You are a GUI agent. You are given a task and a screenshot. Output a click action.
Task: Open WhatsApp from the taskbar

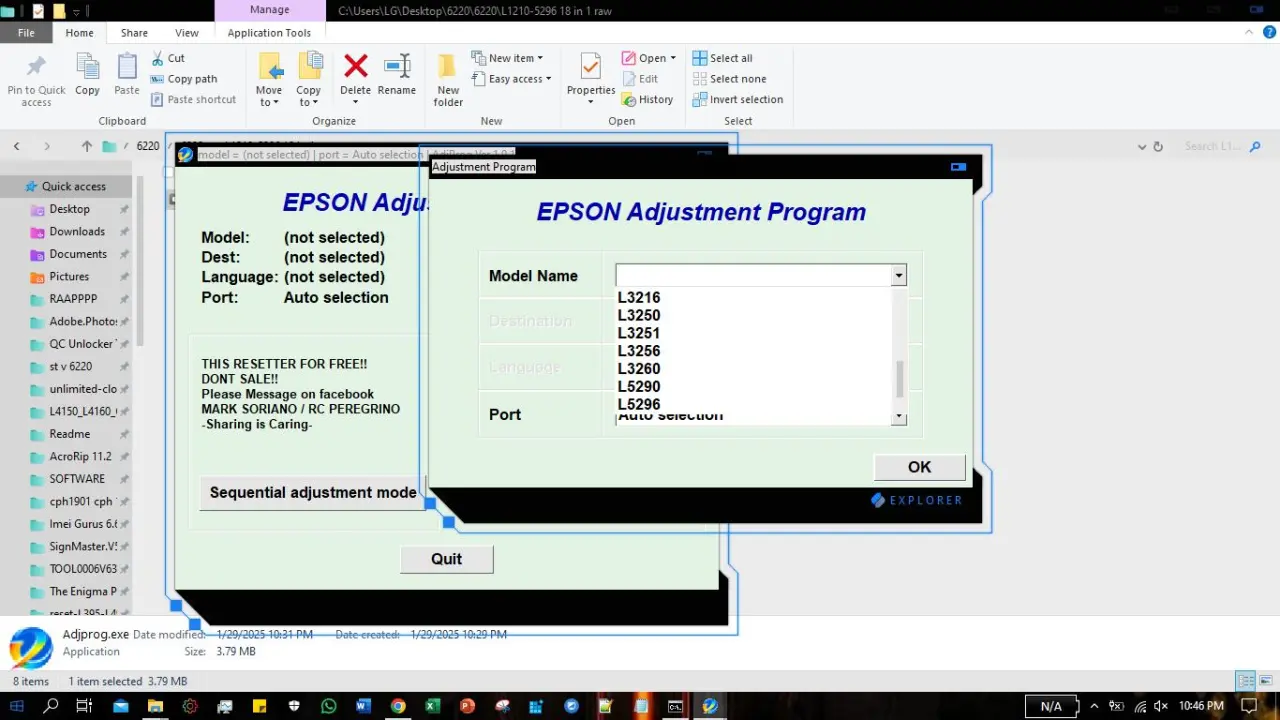click(x=329, y=706)
